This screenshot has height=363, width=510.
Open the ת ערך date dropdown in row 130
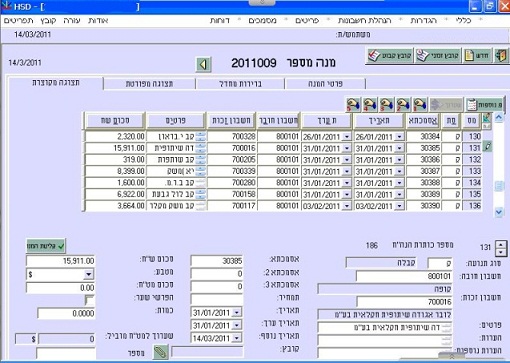pyautogui.click(x=347, y=137)
